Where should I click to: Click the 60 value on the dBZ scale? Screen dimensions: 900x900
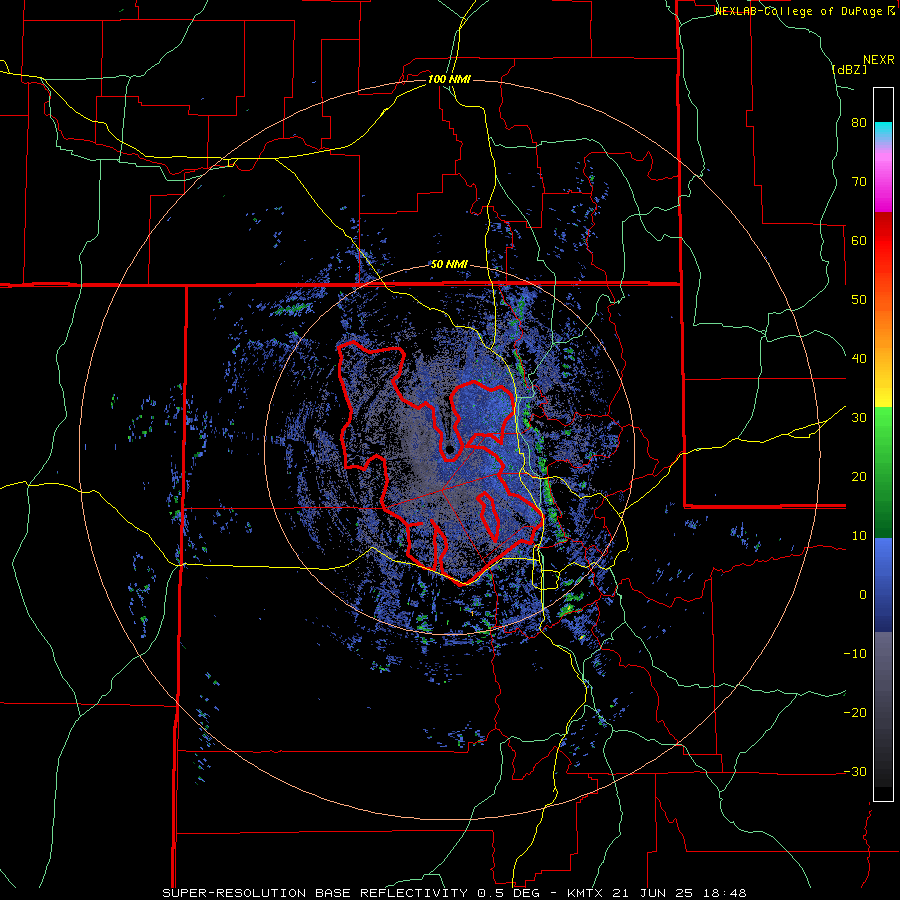859,240
